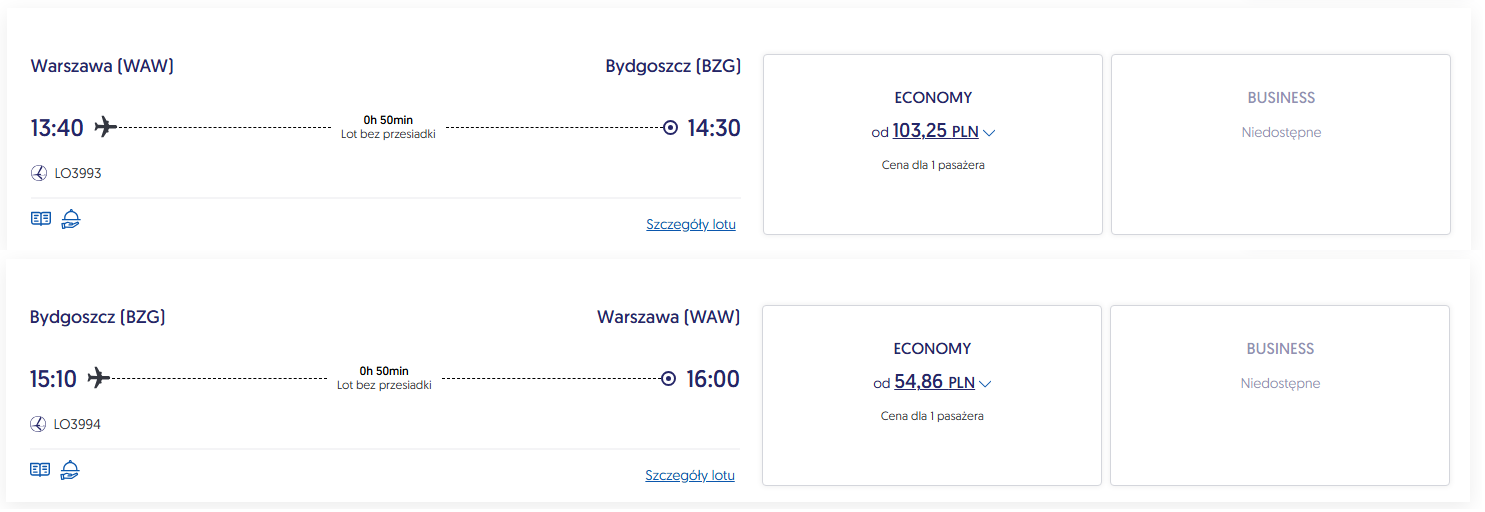This screenshot has height=512, width=1485.
Task: Click the airplane icon beside 13:40 departure
Action: 106,127
